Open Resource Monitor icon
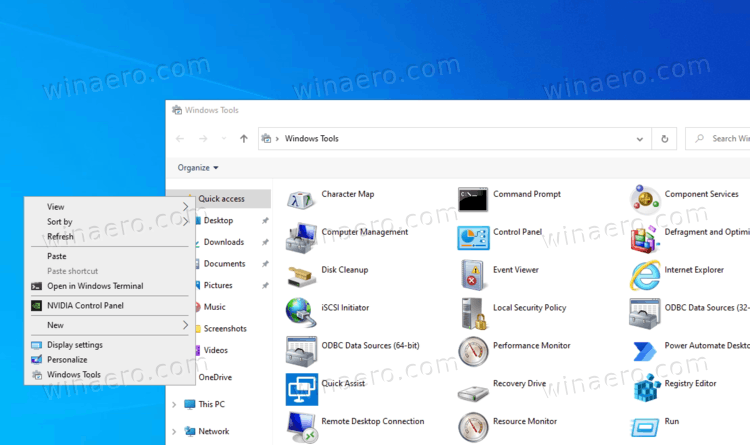Image resolution: width=750 pixels, height=445 pixels. click(473, 427)
